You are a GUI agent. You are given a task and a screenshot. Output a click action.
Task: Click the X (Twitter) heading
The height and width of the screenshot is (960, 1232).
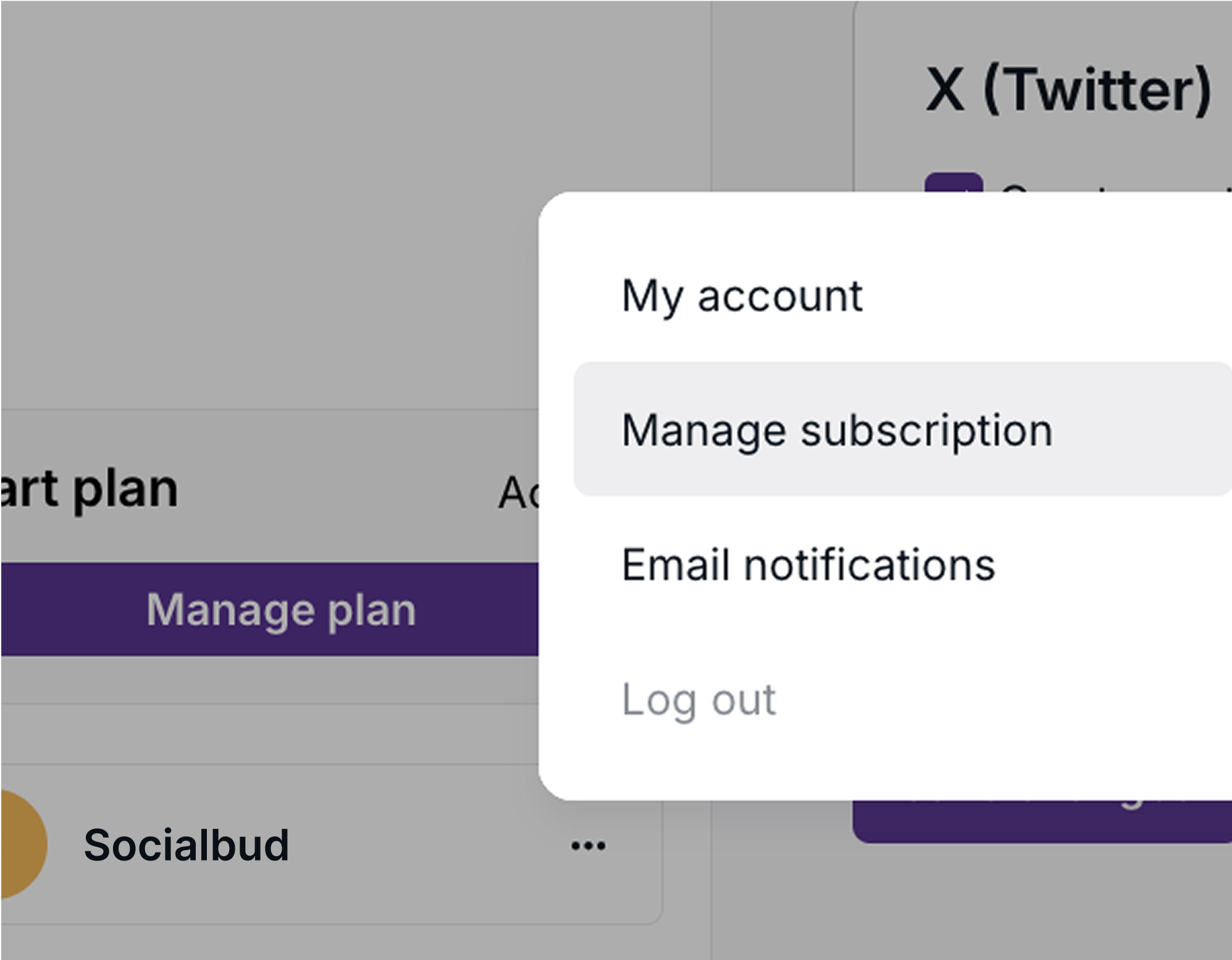coord(1069,90)
